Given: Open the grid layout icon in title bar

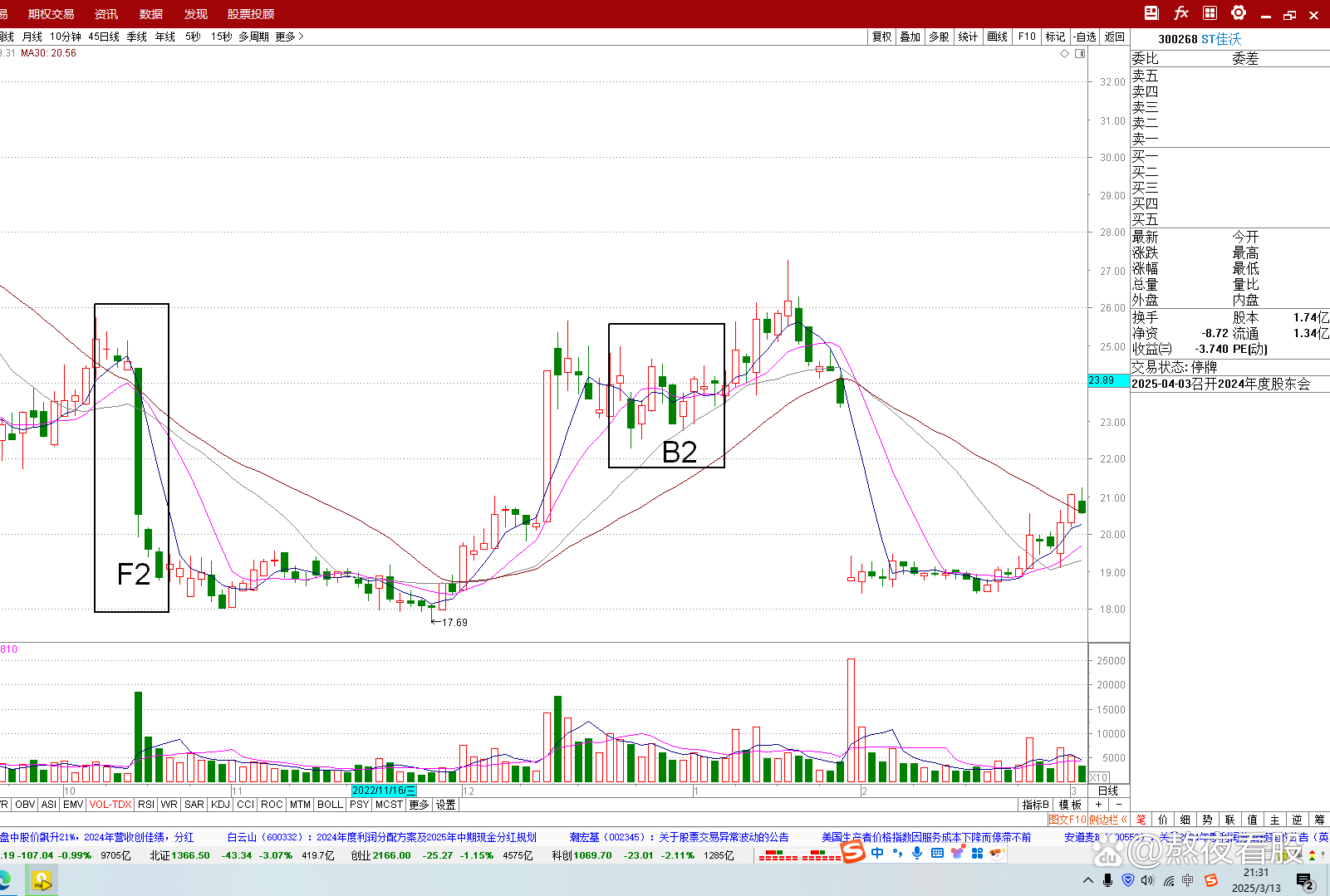Looking at the screenshot, I should pyautogui.click(x=1210, y=13).
